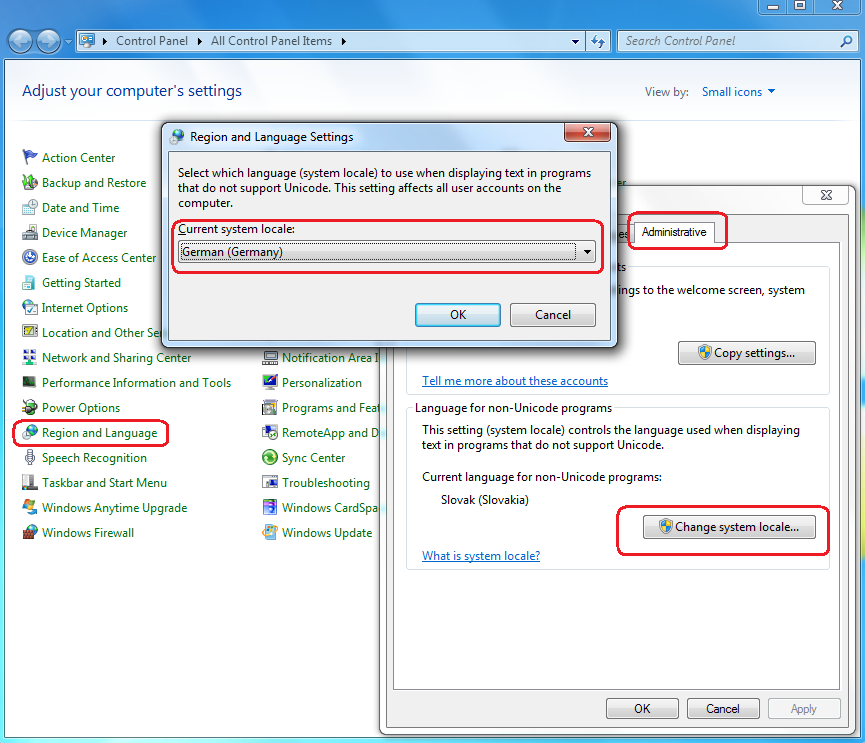Click the Search Control Panel input field
Viewport: 865px width, 743px height.
point(728,41)
